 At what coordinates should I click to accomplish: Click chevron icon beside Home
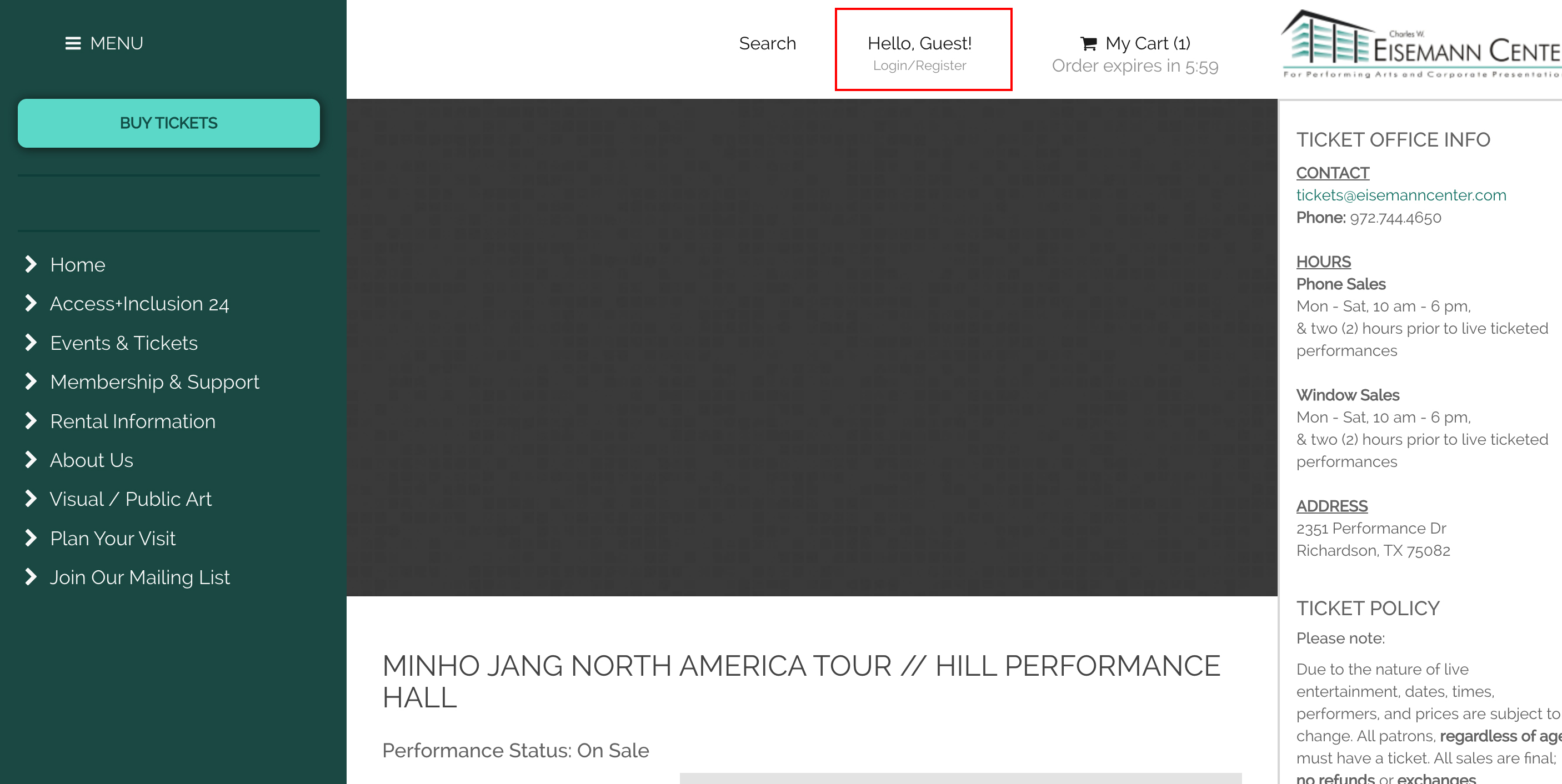pos(31,264)
